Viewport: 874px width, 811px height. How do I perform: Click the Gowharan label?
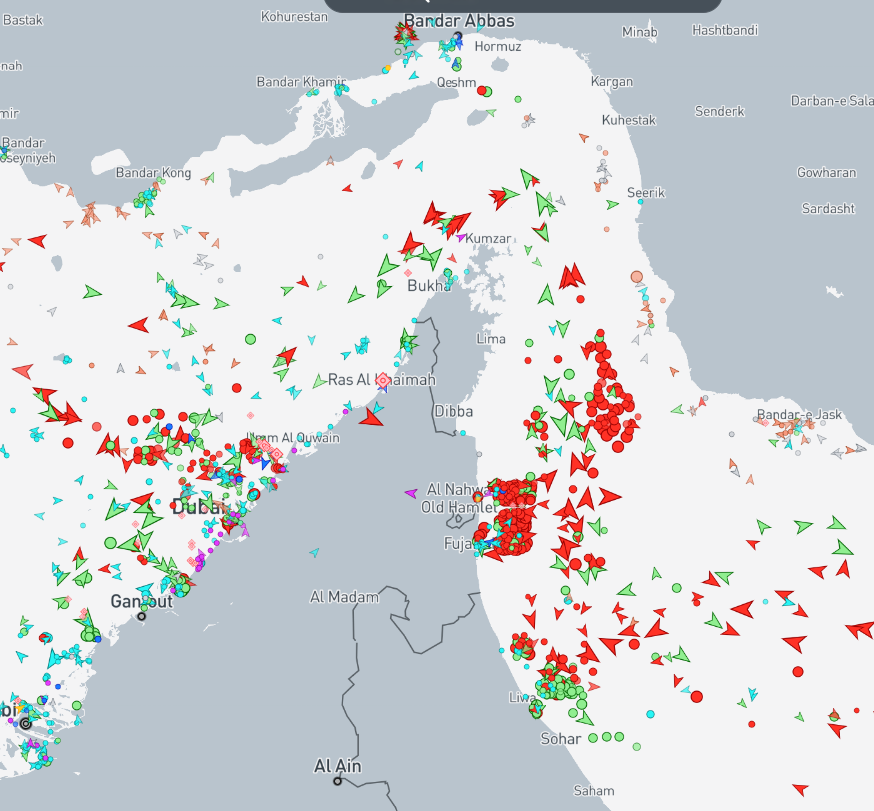click(826, 172)
